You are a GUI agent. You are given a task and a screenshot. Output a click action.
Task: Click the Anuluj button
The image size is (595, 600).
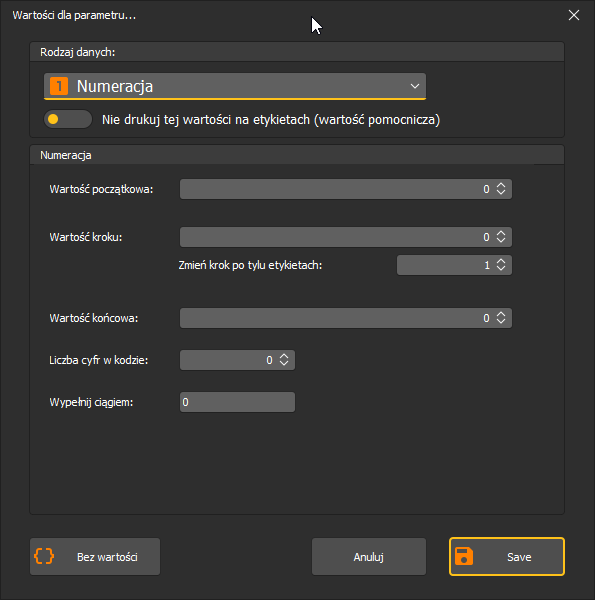pos(369,556)
